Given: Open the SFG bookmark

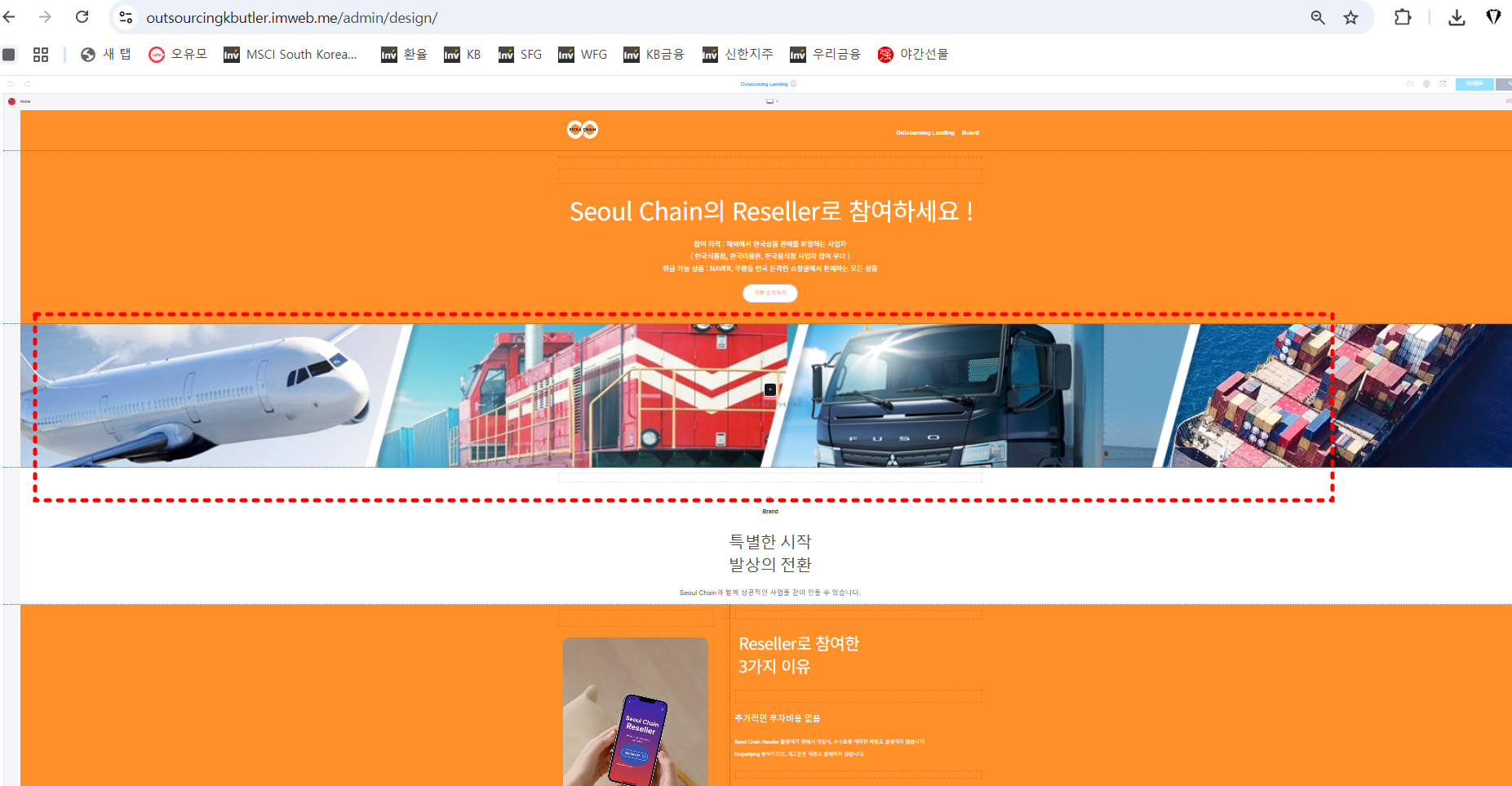Looking at the screenshot, I should [x=521, y=55].
